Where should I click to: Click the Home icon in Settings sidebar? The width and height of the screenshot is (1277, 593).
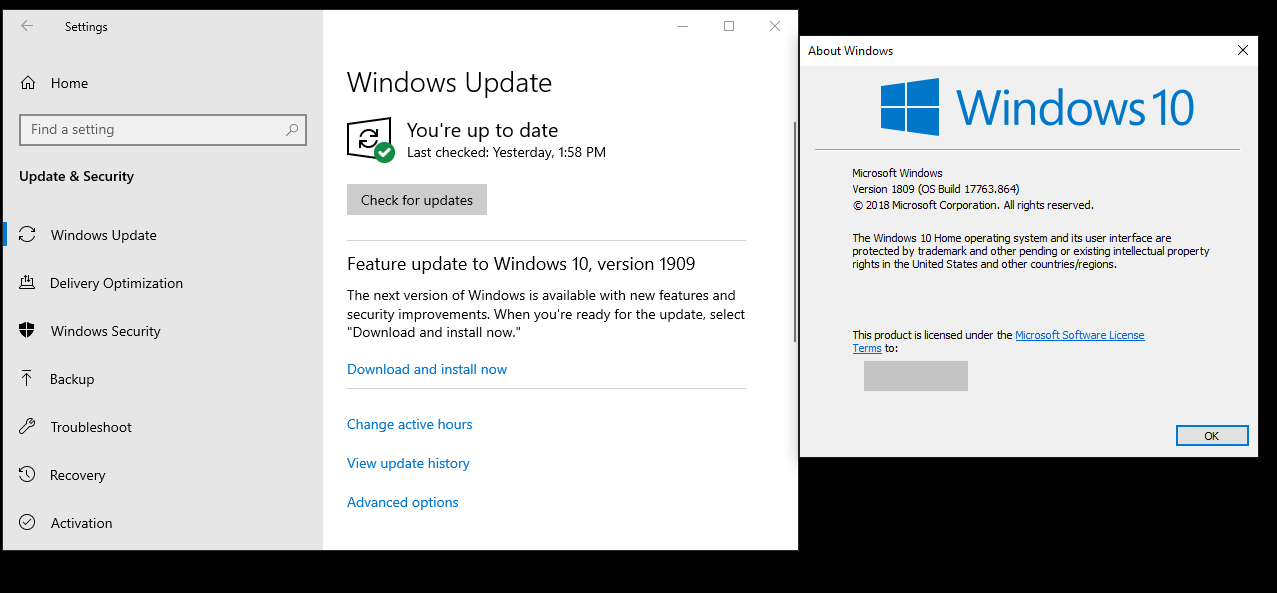pyautogui.click(x=28, y=83)
